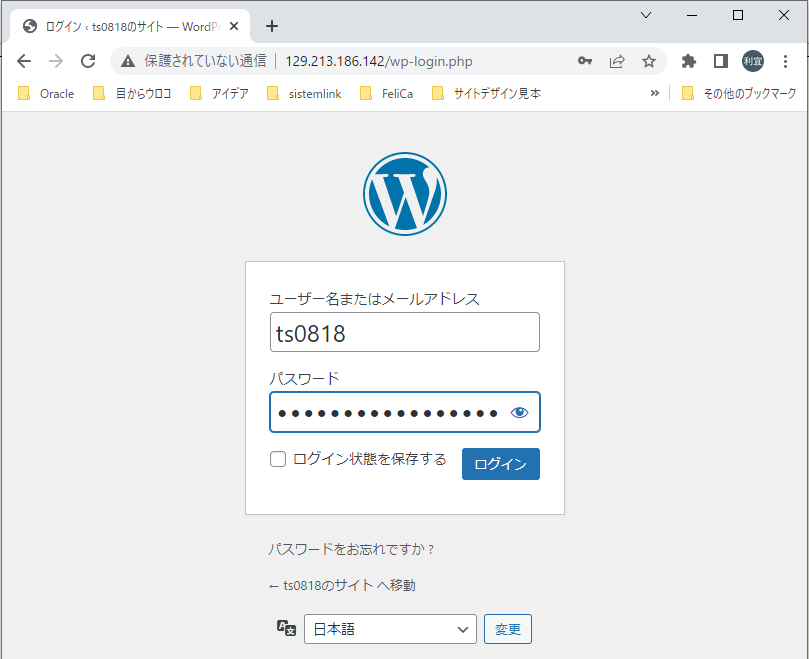Click the 変更 language button
This screenshot has height=659, width=809.
(508, 629)
